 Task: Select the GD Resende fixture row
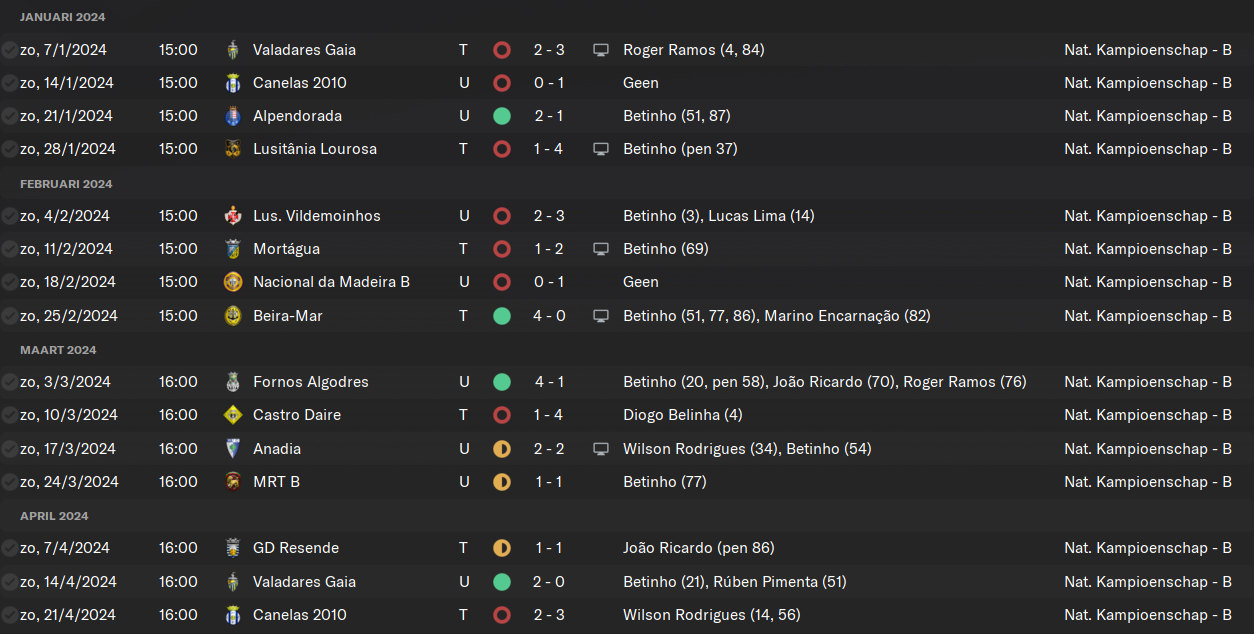click(x=627, y=548)
